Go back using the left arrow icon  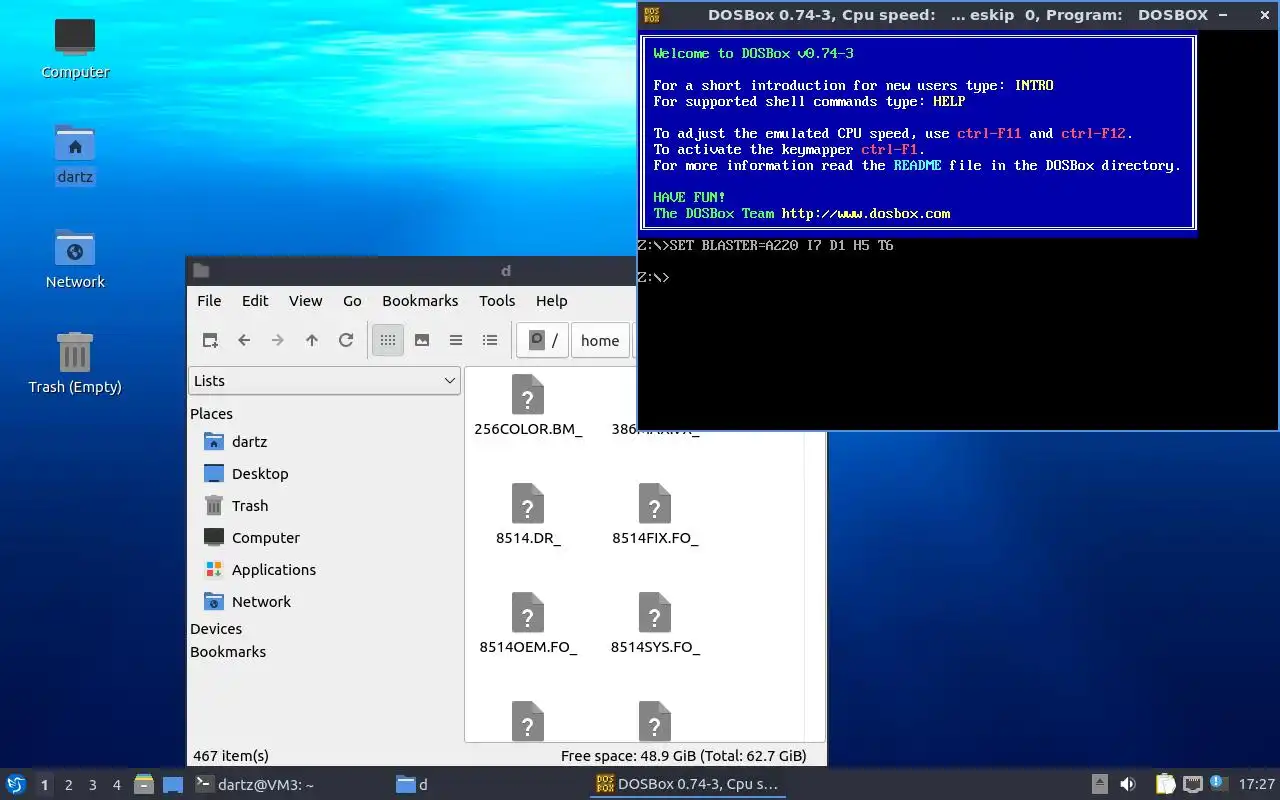click(244, 340)
